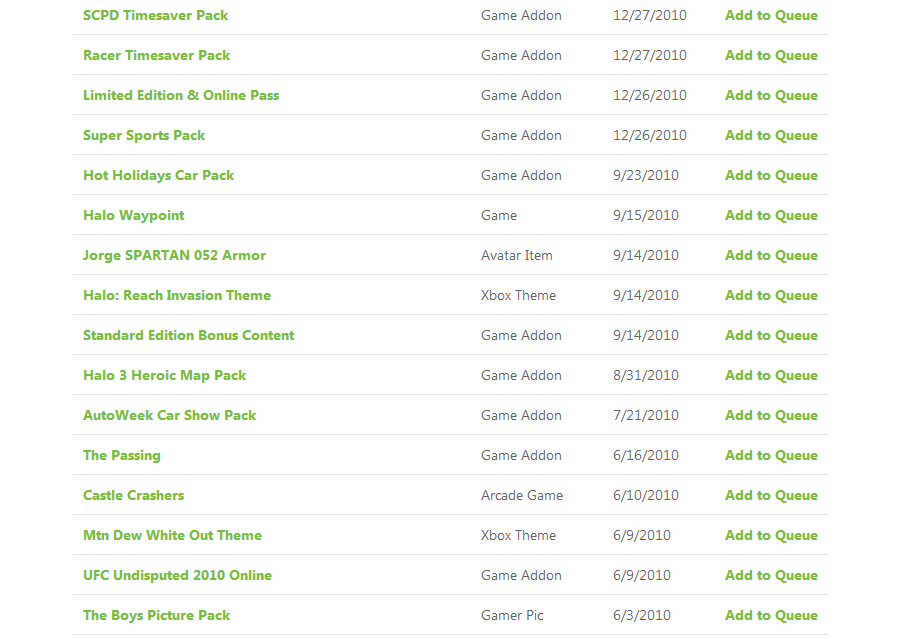
Task: Add Hot Holidays Car Pack to queue
Action: tap(771, 176)
